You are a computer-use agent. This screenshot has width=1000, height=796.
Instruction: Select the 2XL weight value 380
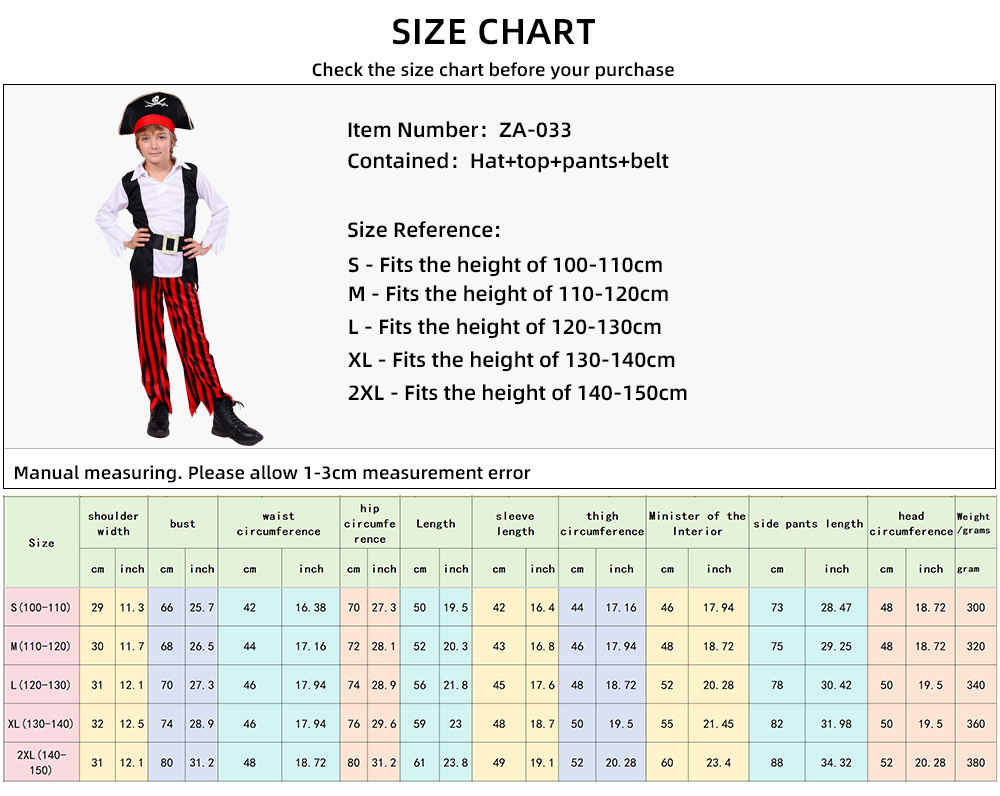(x=975, y=762)
